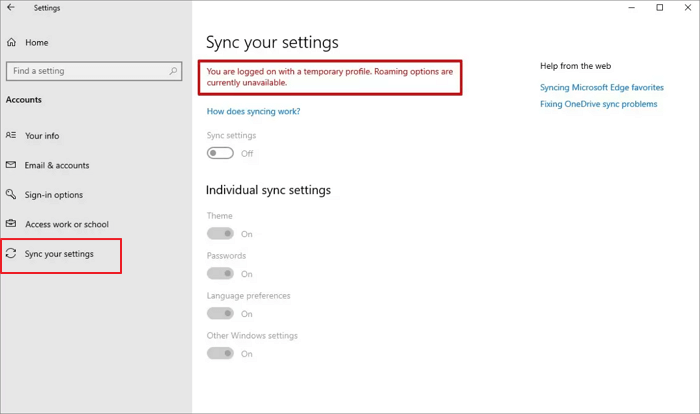Click the Sync your settings arrows icon
The height and width of the screenshot is (414, 700).
(x=11, y=254)
